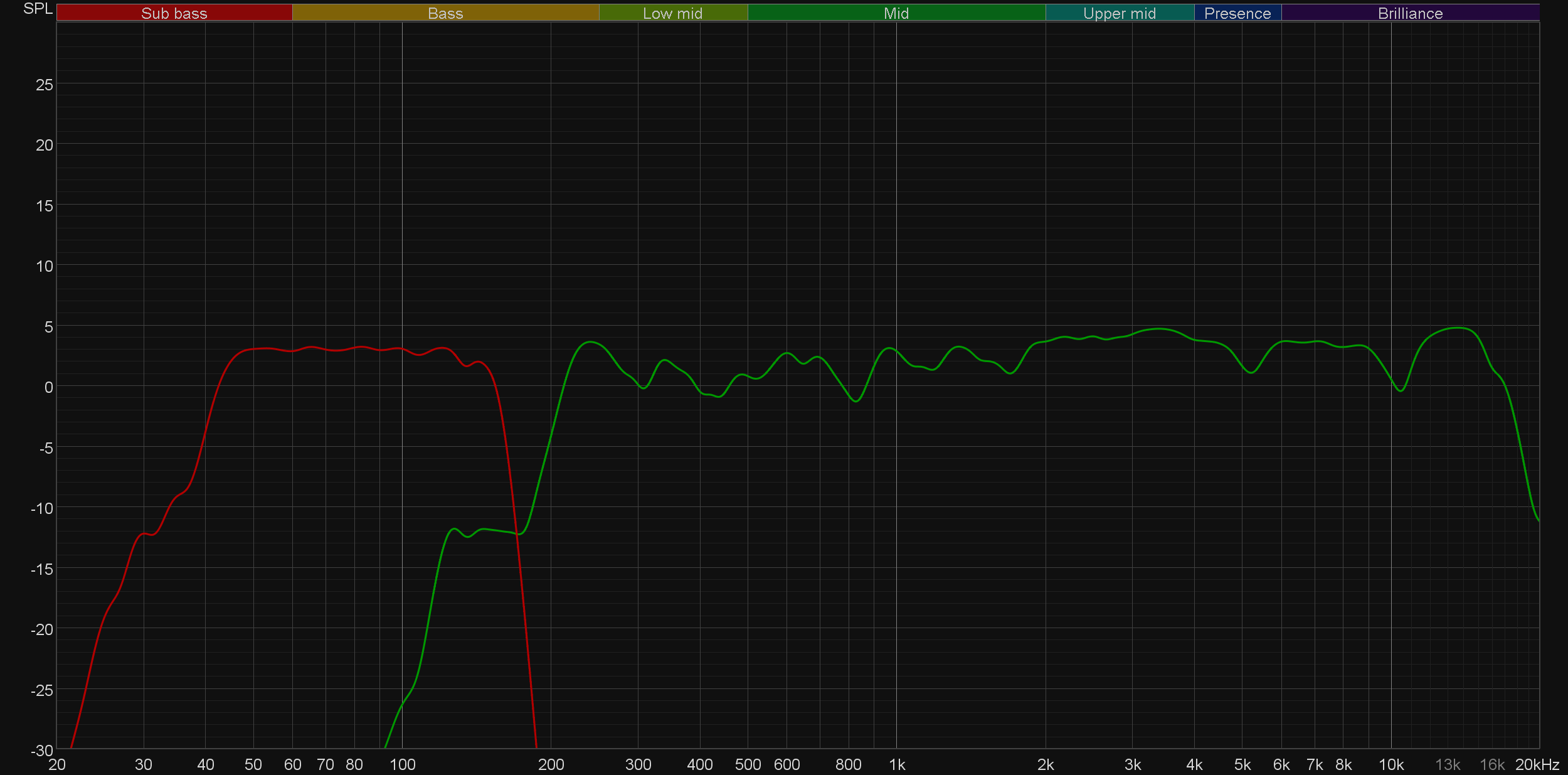This screenshot has height=775, width=1568.
Task: Click the 20kHz frequency axis label
Action: click(x=1537, y=765)
